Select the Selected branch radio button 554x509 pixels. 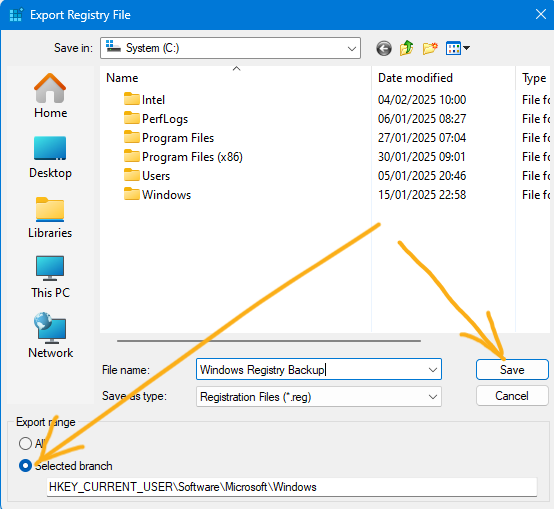[x=25, y=466]
